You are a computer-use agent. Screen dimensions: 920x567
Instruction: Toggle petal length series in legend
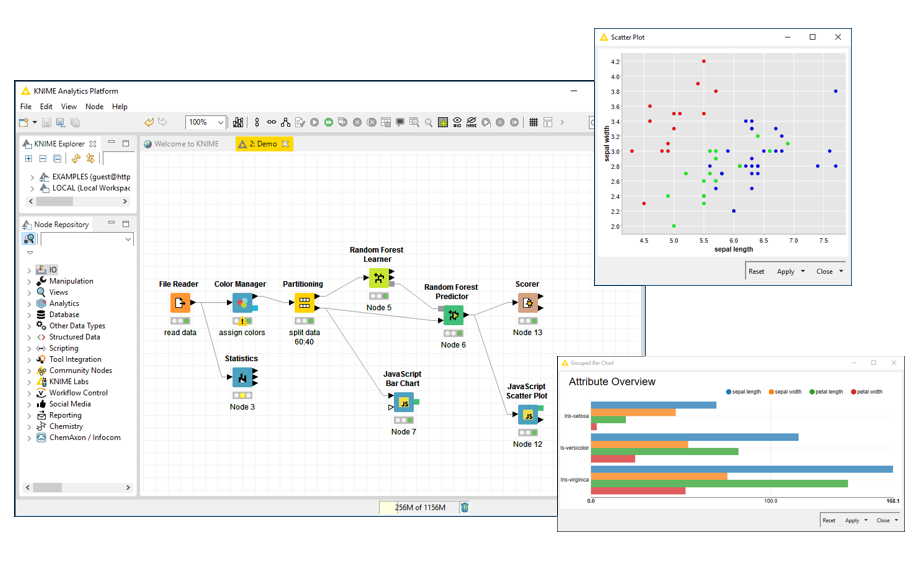click(x=826, y=392)
